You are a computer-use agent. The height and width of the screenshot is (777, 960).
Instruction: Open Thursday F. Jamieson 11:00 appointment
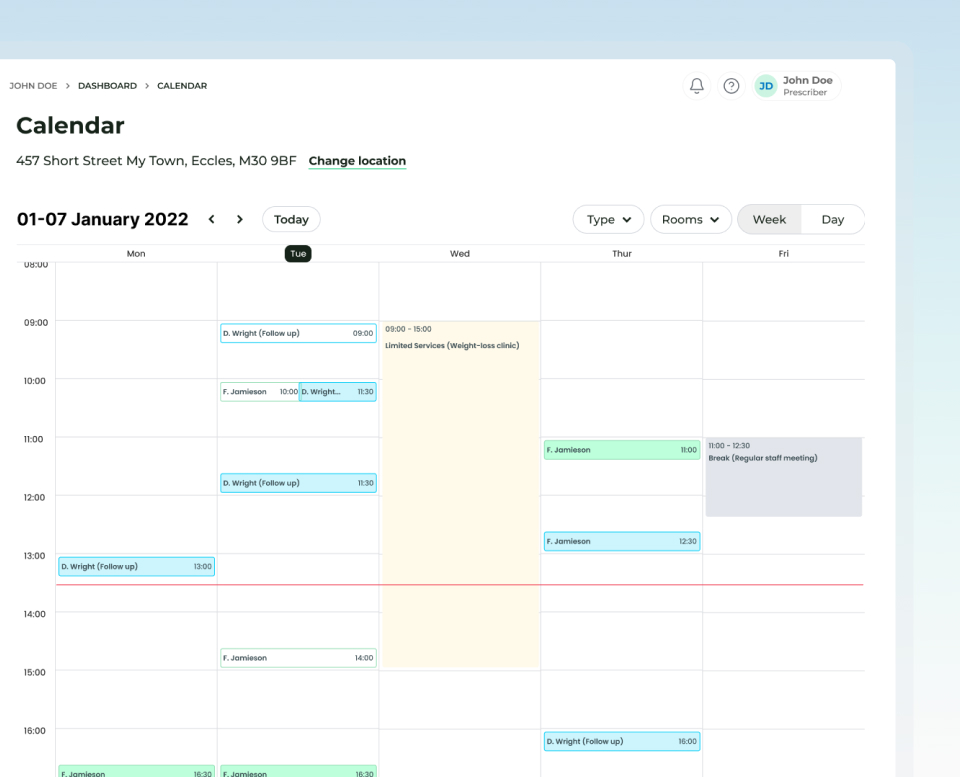(622, 450)
